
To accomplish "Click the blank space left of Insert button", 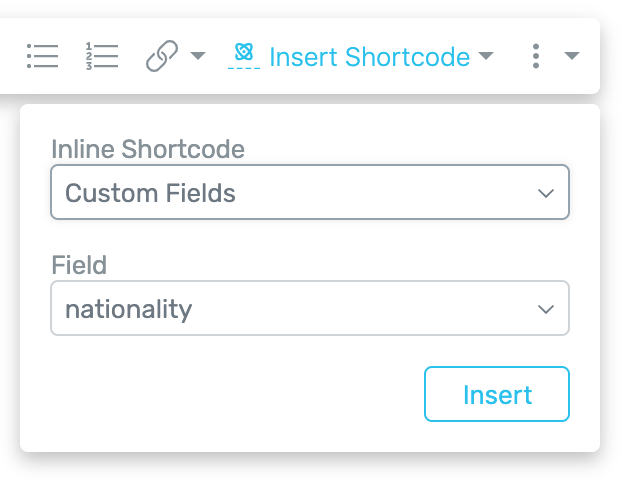I will coord(239,394).
